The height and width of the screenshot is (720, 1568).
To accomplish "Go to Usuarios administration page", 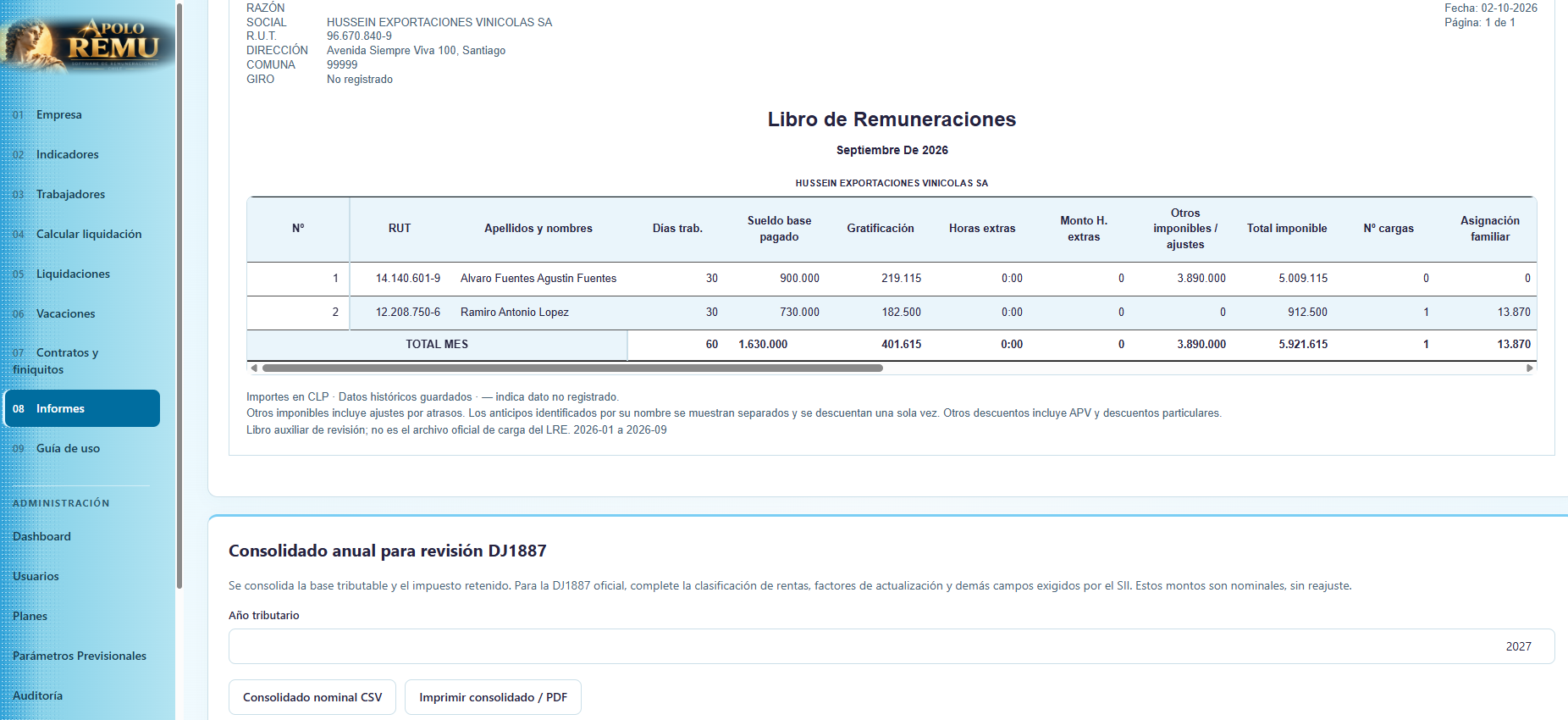I will click(x=36, y=576).
